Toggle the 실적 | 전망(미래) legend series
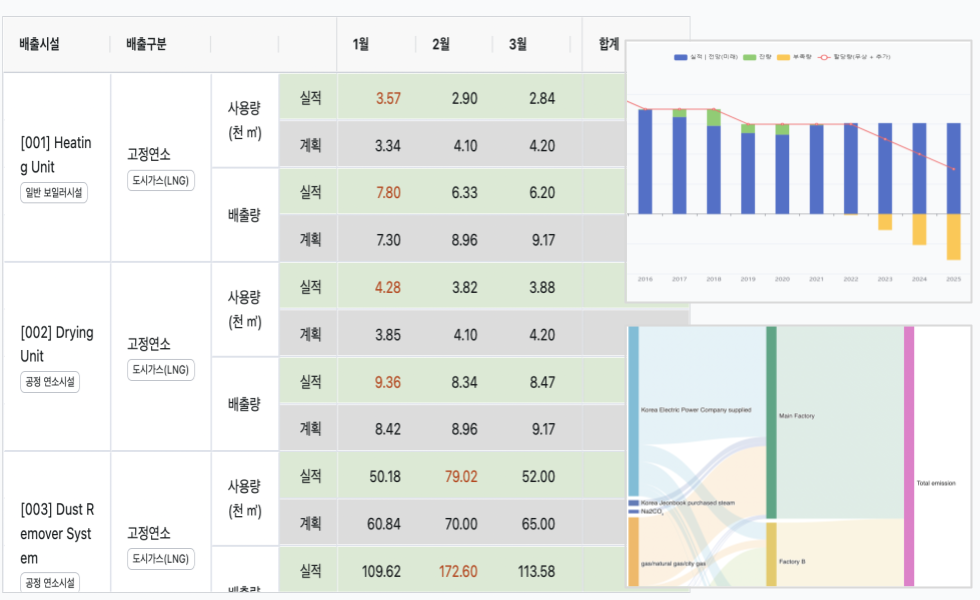Image resolution: width=980 pixels, height=600 pixels. (706, 57)
